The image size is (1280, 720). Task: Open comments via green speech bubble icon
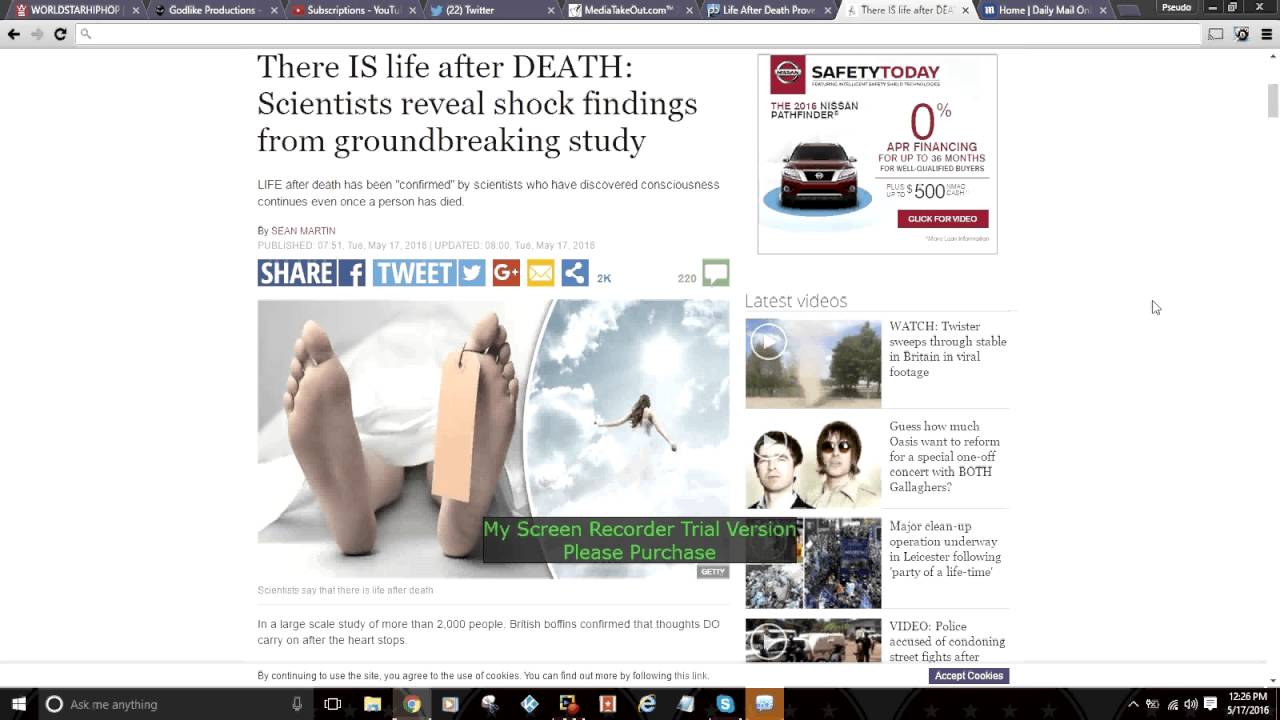click(716, 273)
